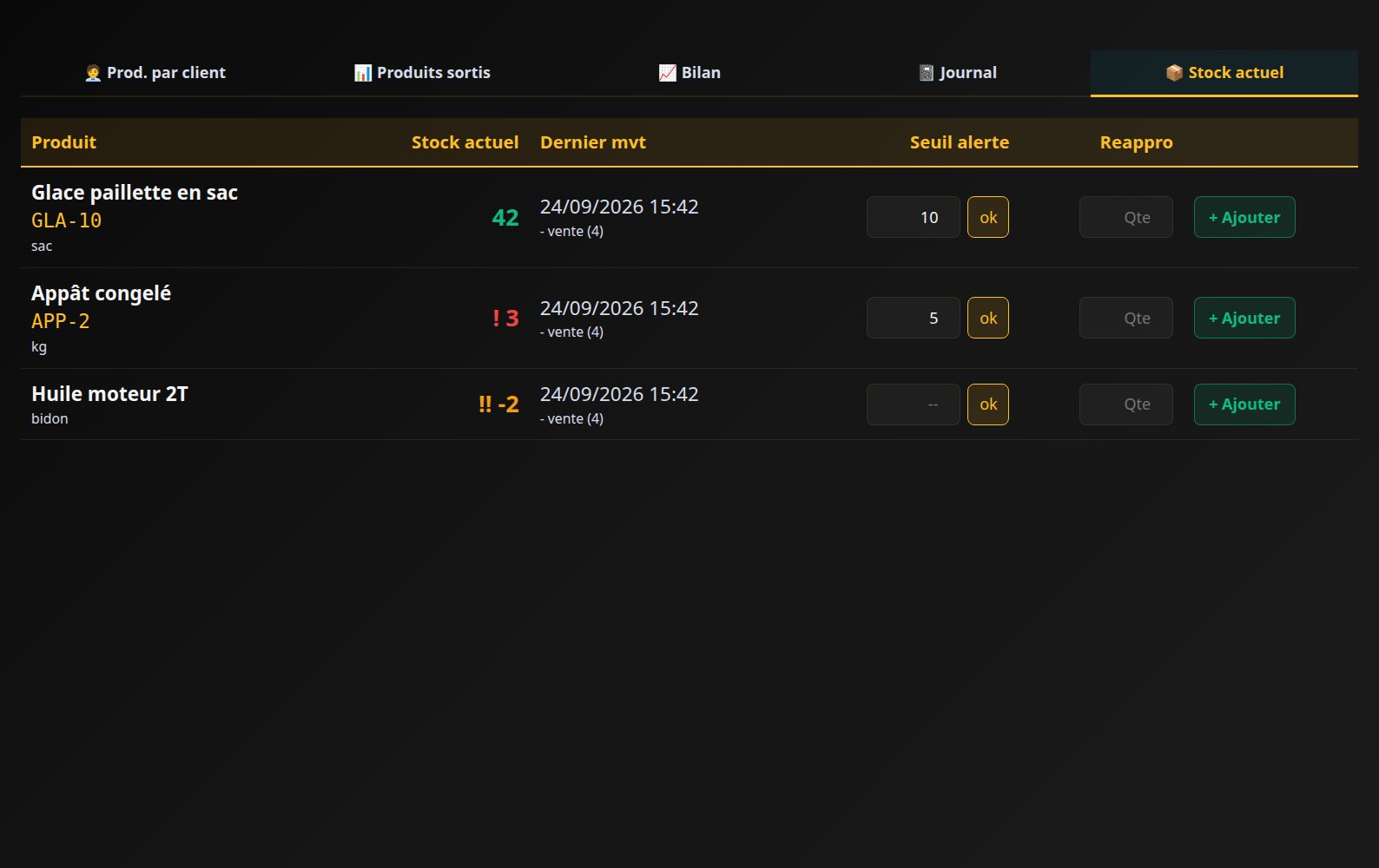Go to the Journal tab
The image size is (1379, 868).
(957, 73)
